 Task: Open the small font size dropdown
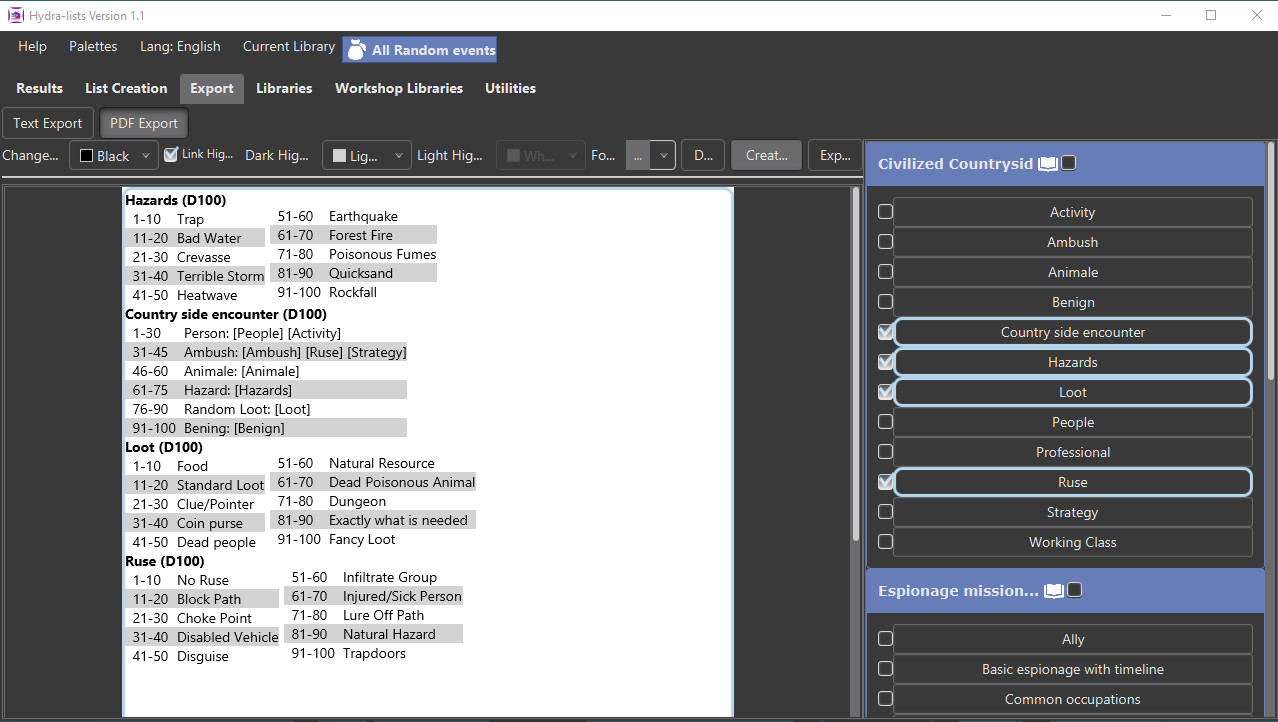[x=662, y=155]
